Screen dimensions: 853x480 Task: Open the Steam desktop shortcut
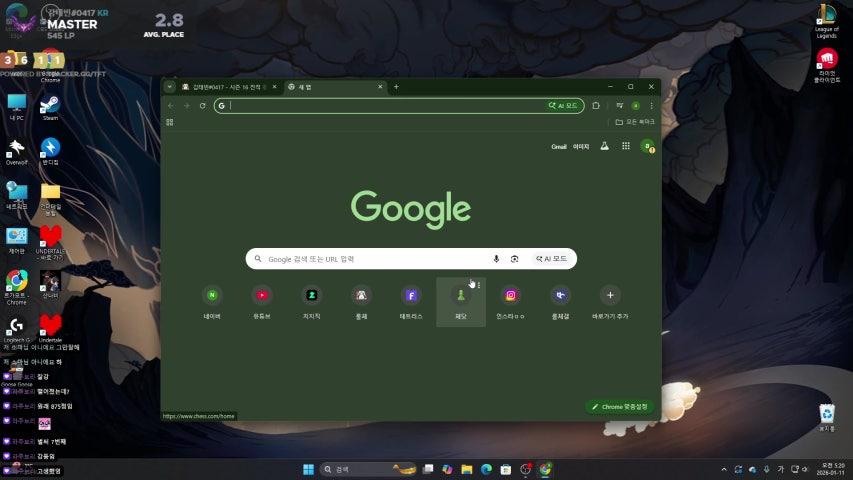pyautogui.click(x=50, y=107)
